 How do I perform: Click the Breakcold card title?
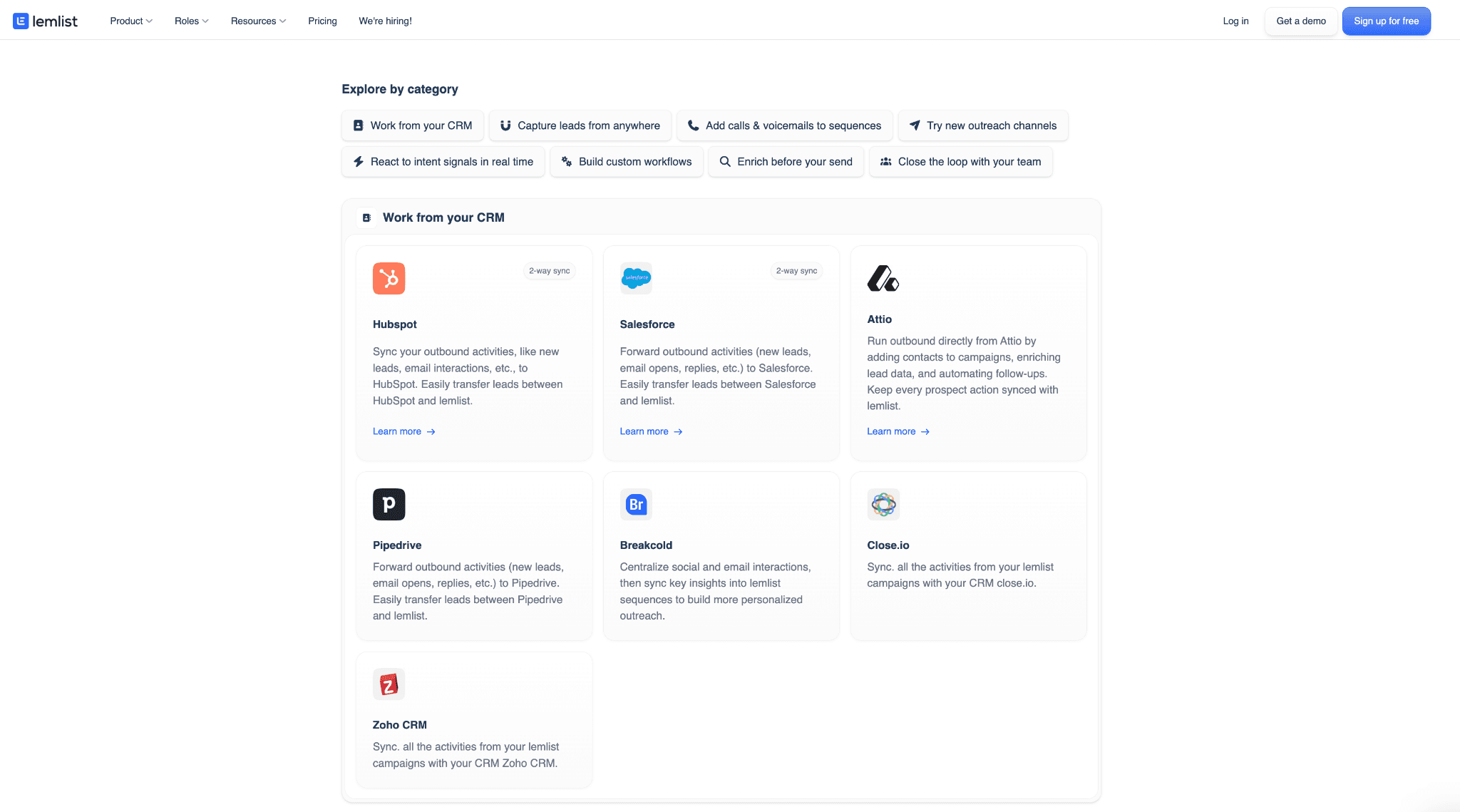(x=646, y=545)
